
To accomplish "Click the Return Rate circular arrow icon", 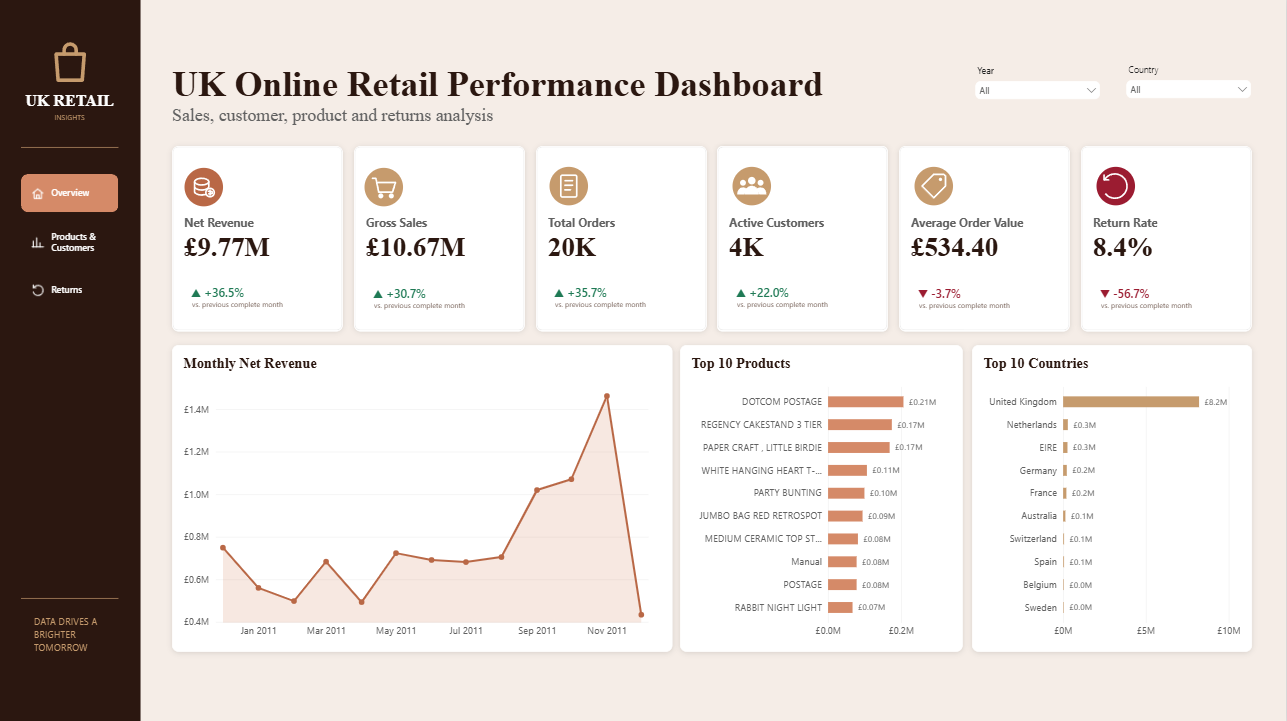I will 1115,186.
